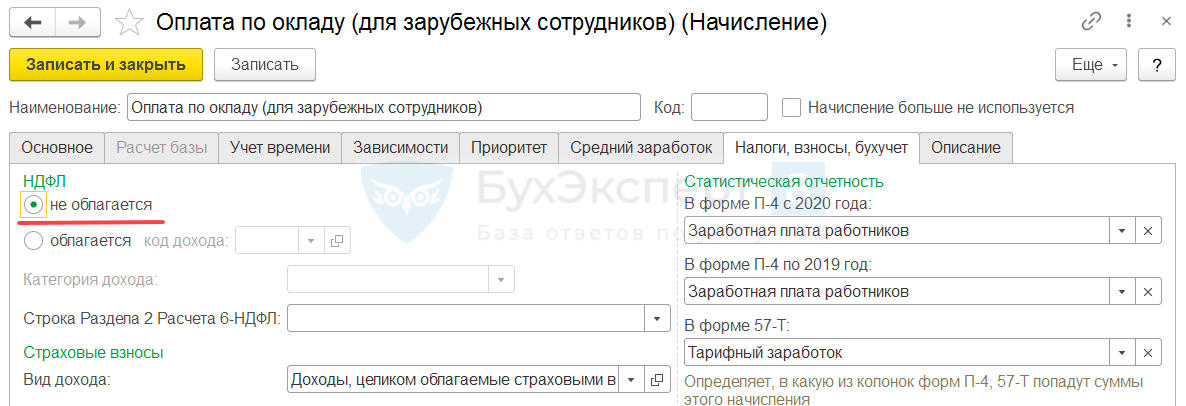Select the 'облагается' radio option
The image size is (1186, 406).
click(34, 240)
